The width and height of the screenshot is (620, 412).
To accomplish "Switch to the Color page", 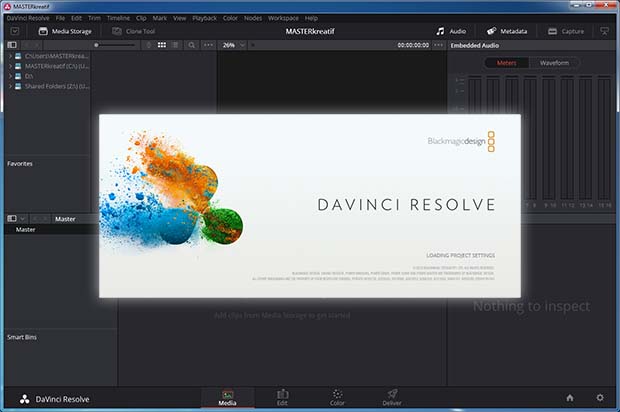I will [x=337, y=398].
